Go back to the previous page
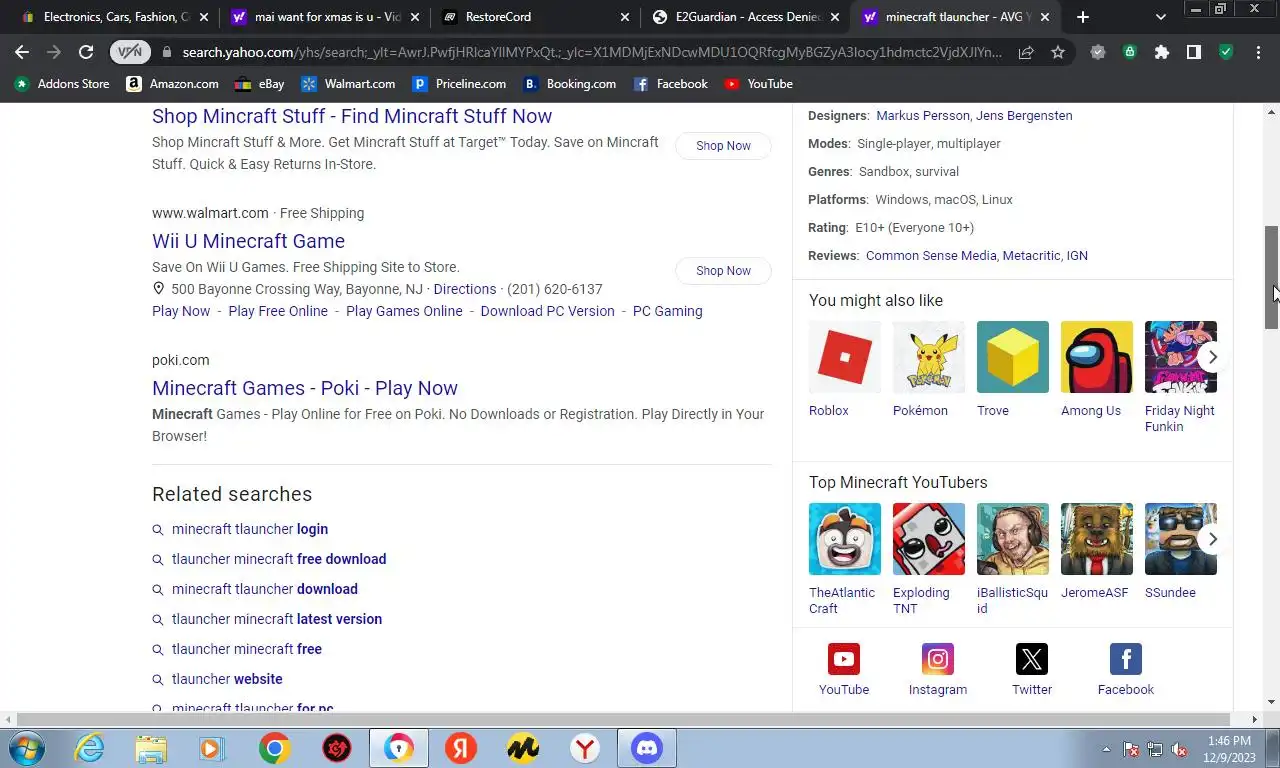 point(22,52)
